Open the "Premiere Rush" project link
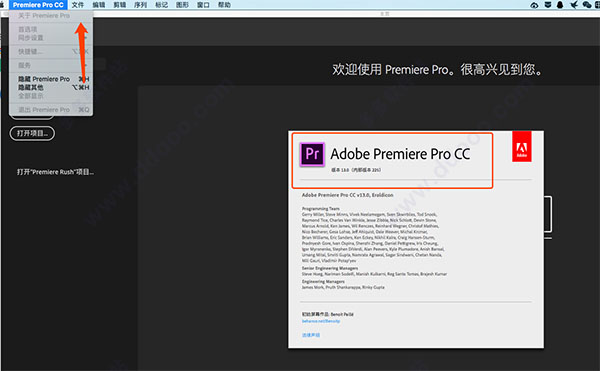This screenshot has width=600, height=371. point(55,172)
